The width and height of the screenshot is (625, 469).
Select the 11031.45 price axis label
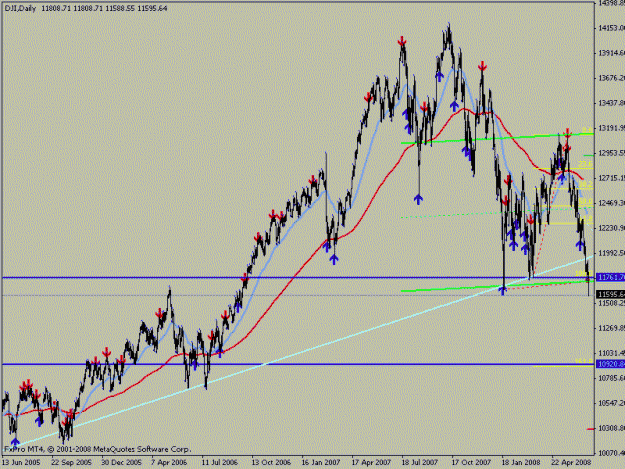(611, 353)
